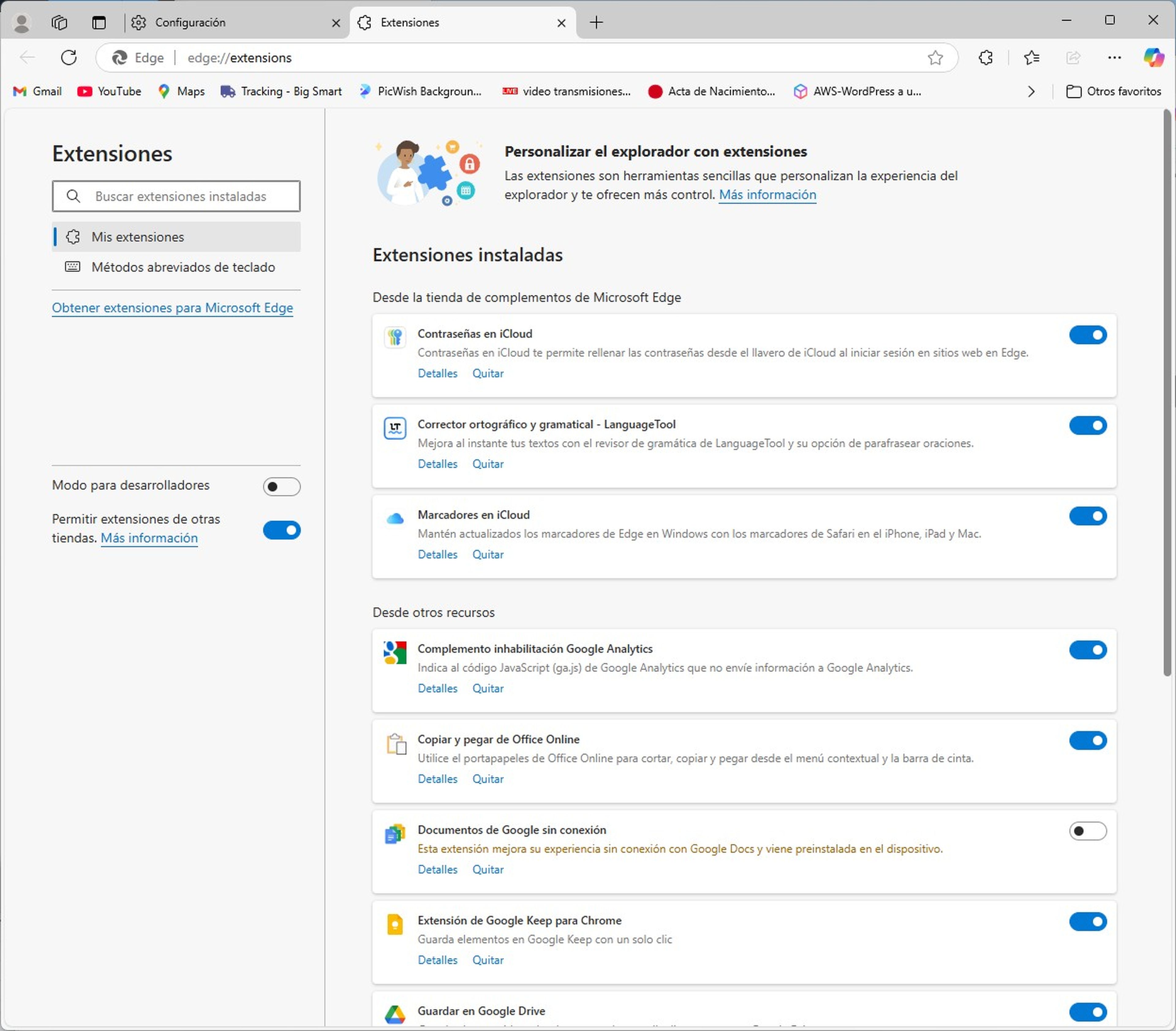Image resolution: width=1176 pixels, height=1031 pixels.
Task: Click the Marcadores en iCloud cloud icon
Action: pos(395,518)
